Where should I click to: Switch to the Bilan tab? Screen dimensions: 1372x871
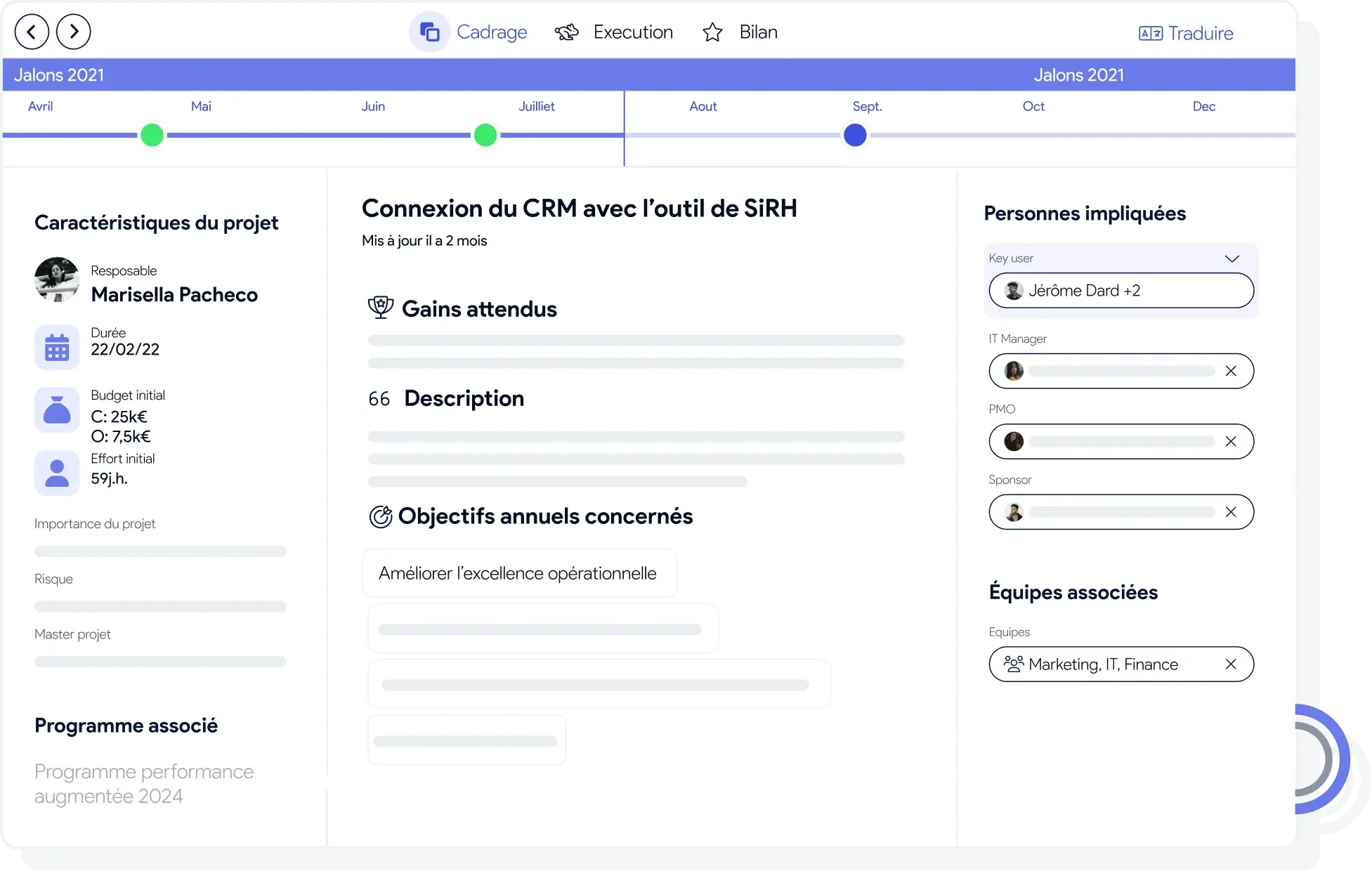(x=740, y=32)
